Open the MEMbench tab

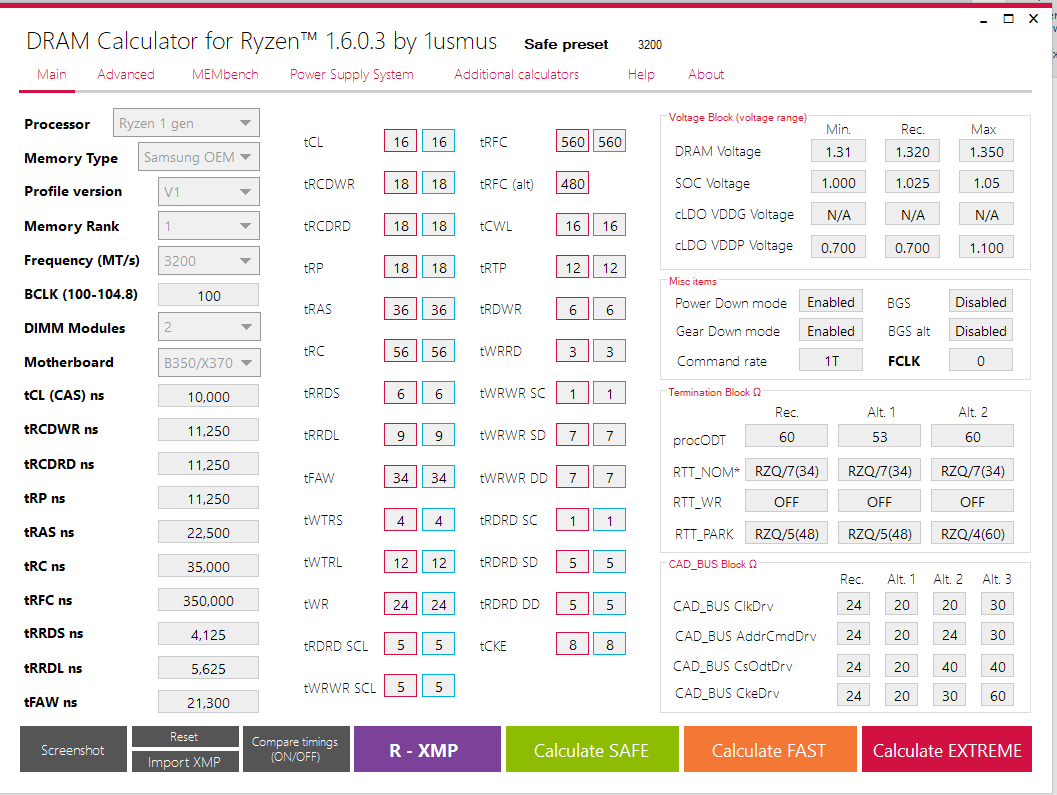[x=225, y=74]
